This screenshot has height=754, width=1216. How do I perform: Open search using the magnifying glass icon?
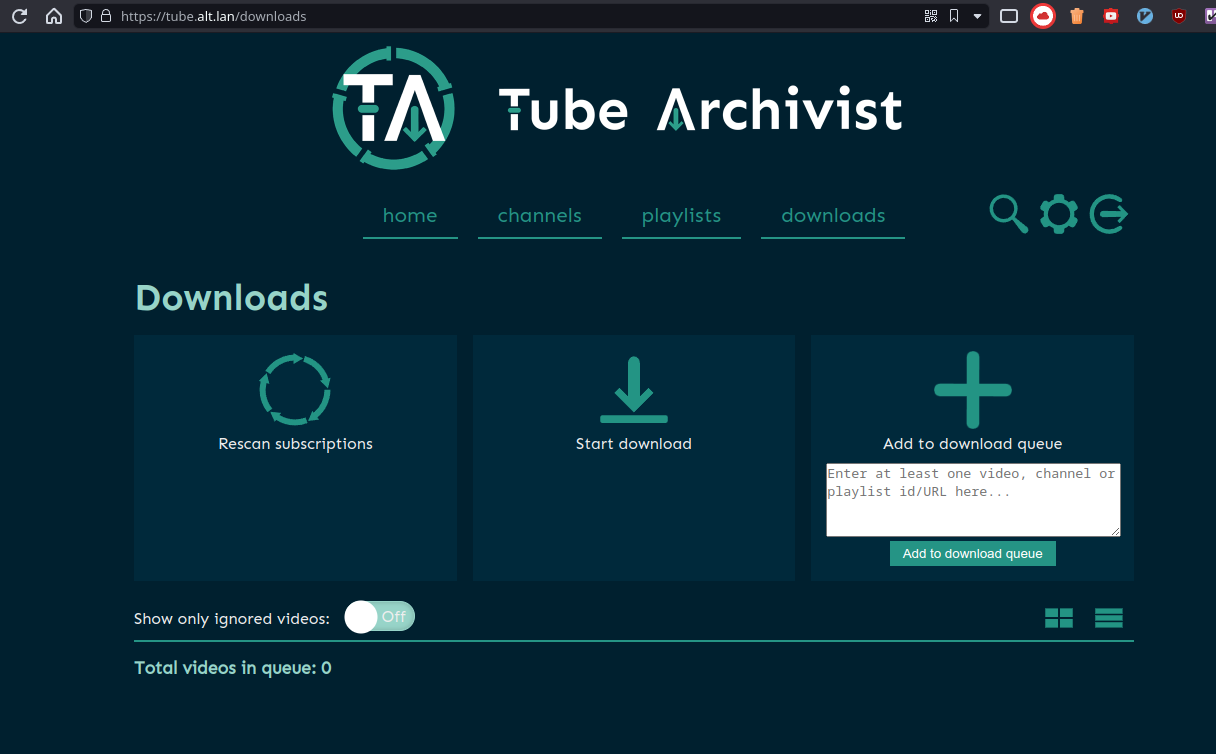[1008, 214]
